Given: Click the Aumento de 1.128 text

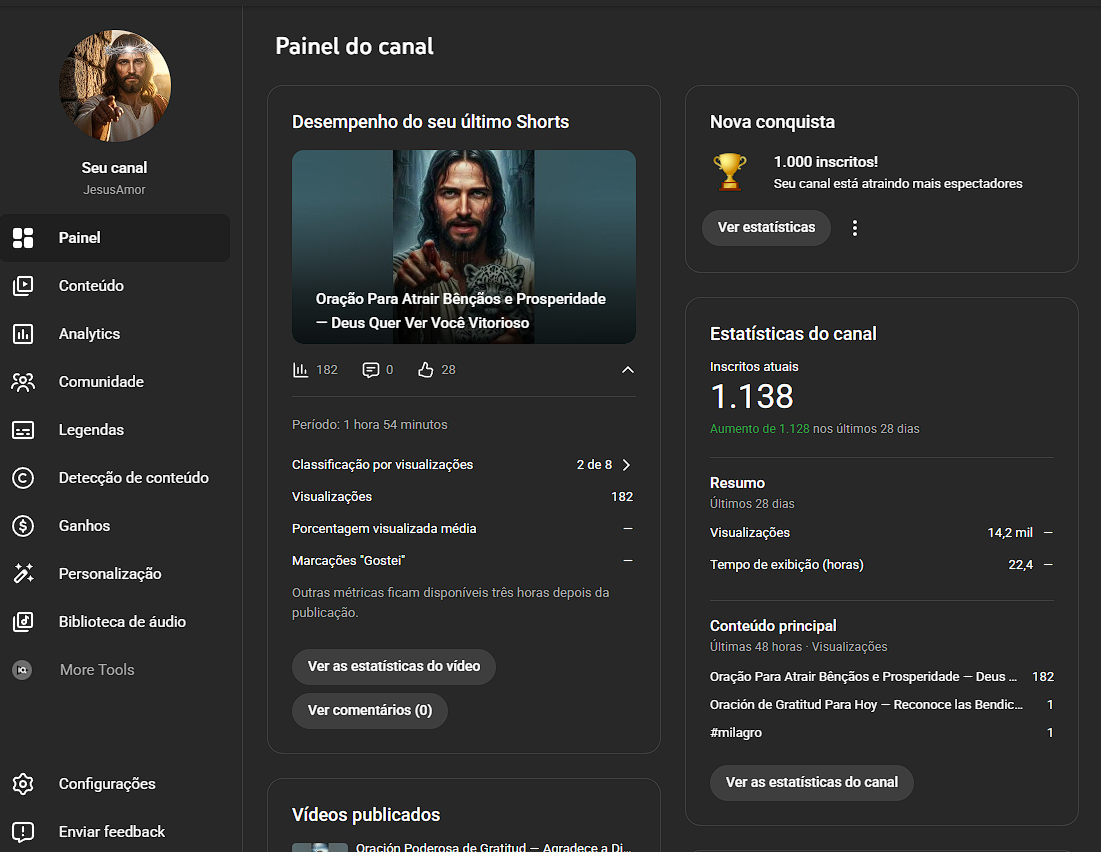Looking at the screenshot, I should 759,429.
